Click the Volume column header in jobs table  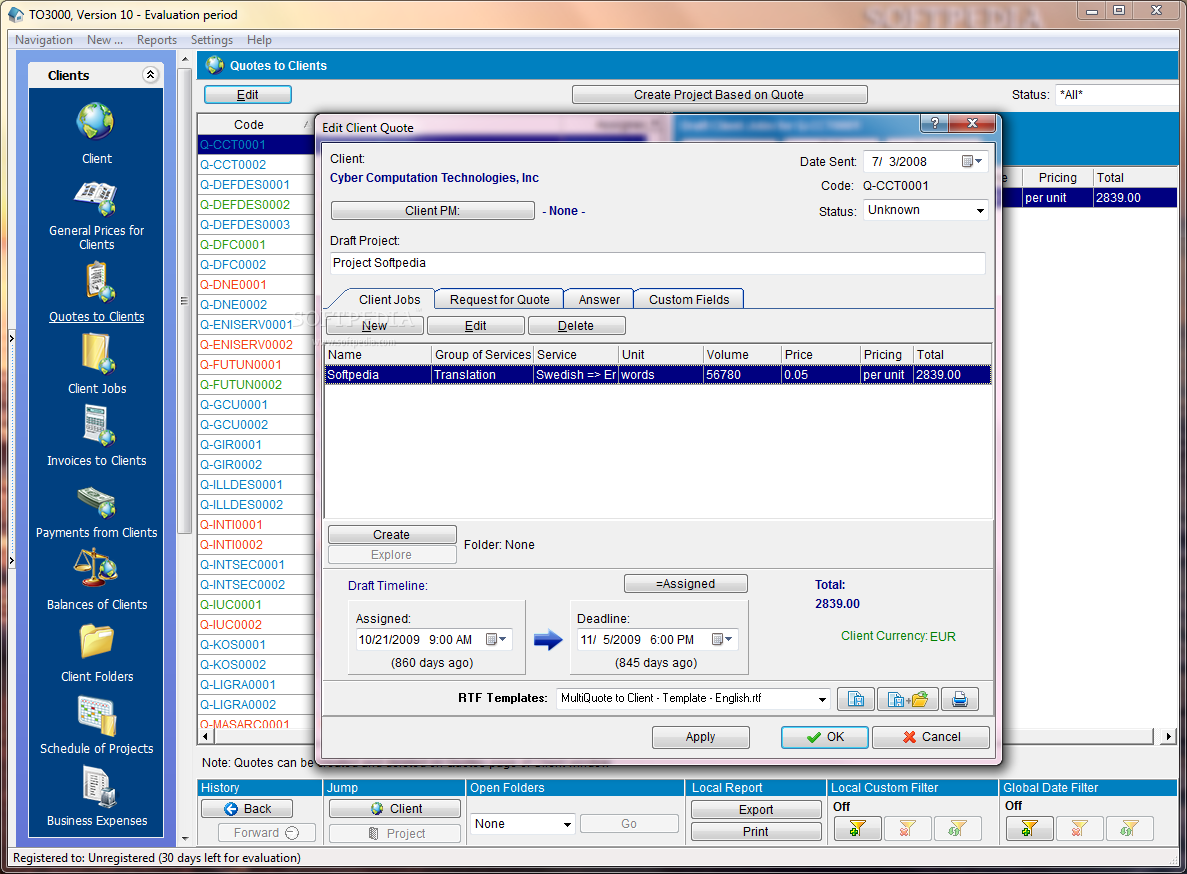(x=742, y=354)
